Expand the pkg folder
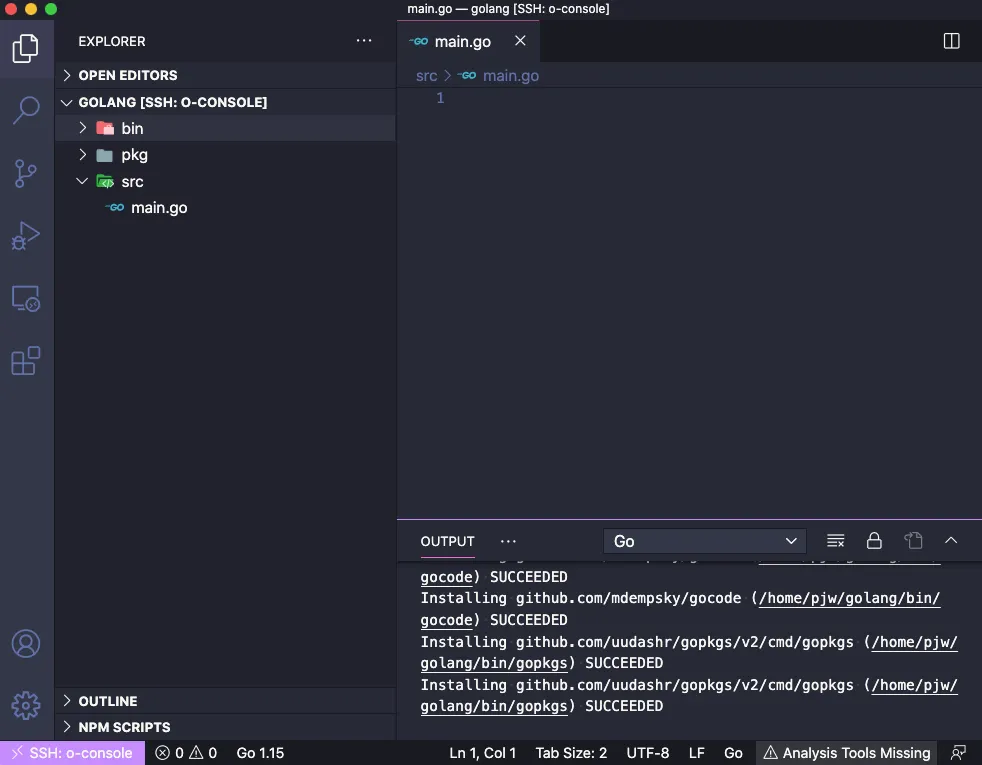Image resolution: width=982 pixels, height=765 pixels. [225, 155]
